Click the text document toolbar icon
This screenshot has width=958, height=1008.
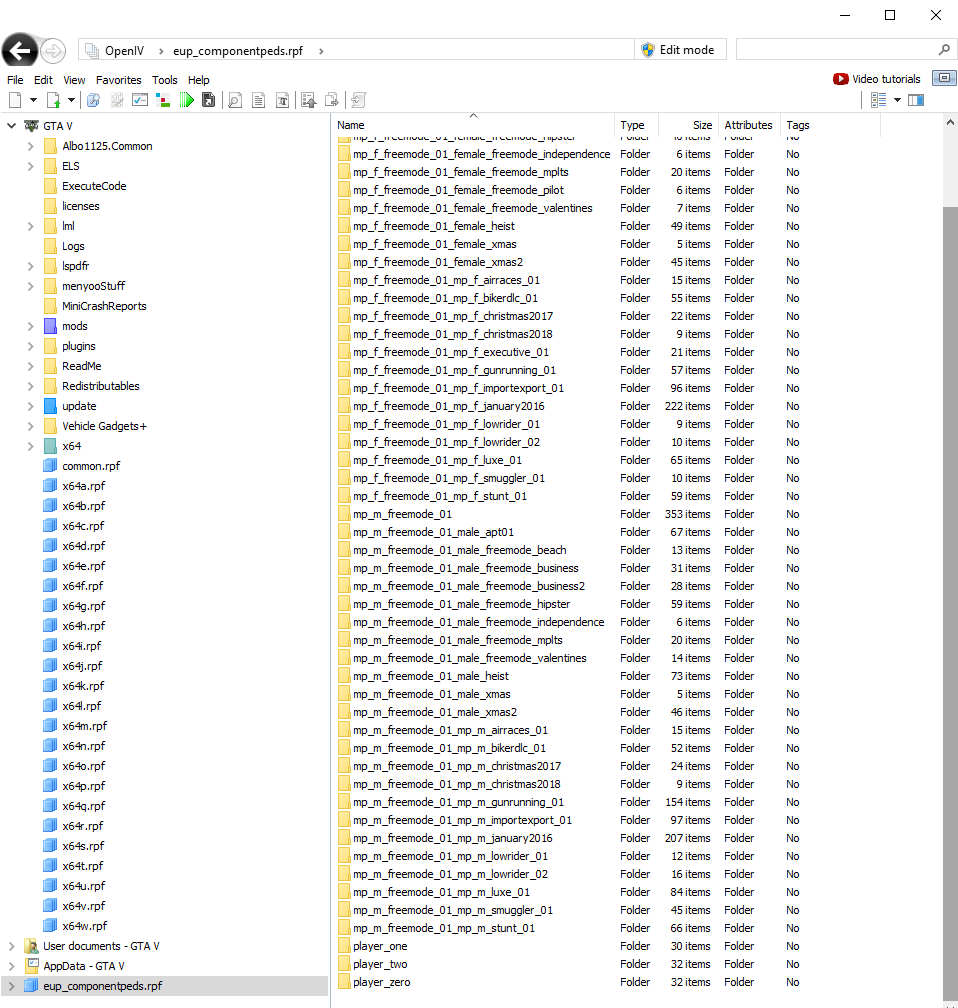coord(258,100)
